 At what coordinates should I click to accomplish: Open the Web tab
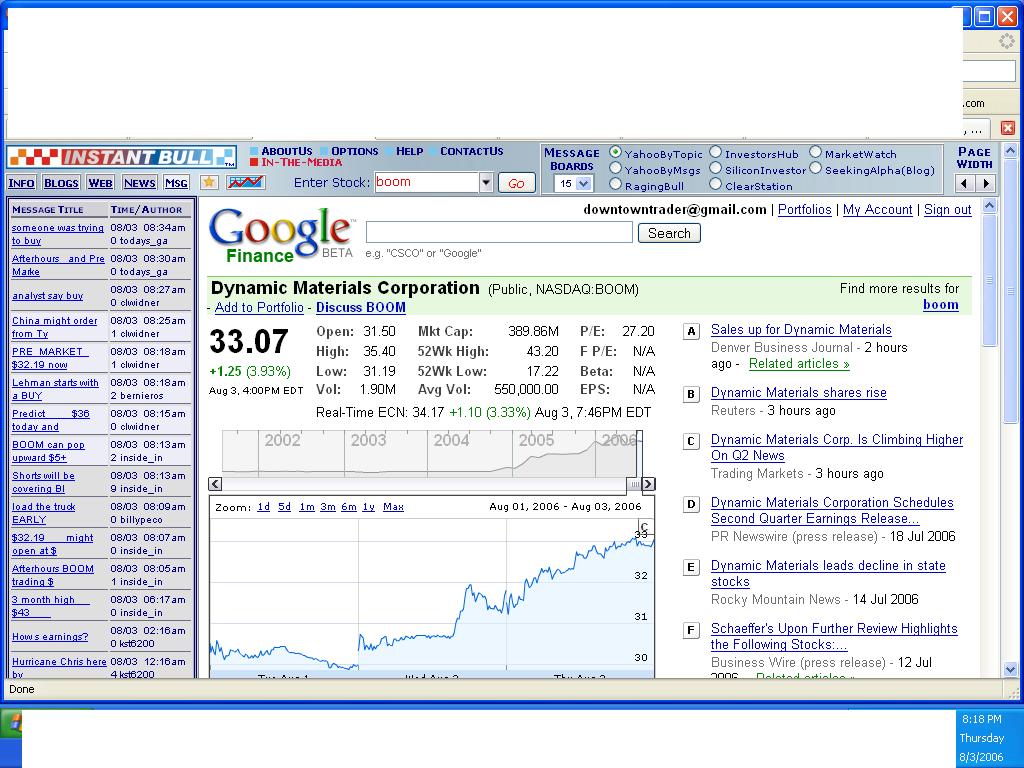101,183
